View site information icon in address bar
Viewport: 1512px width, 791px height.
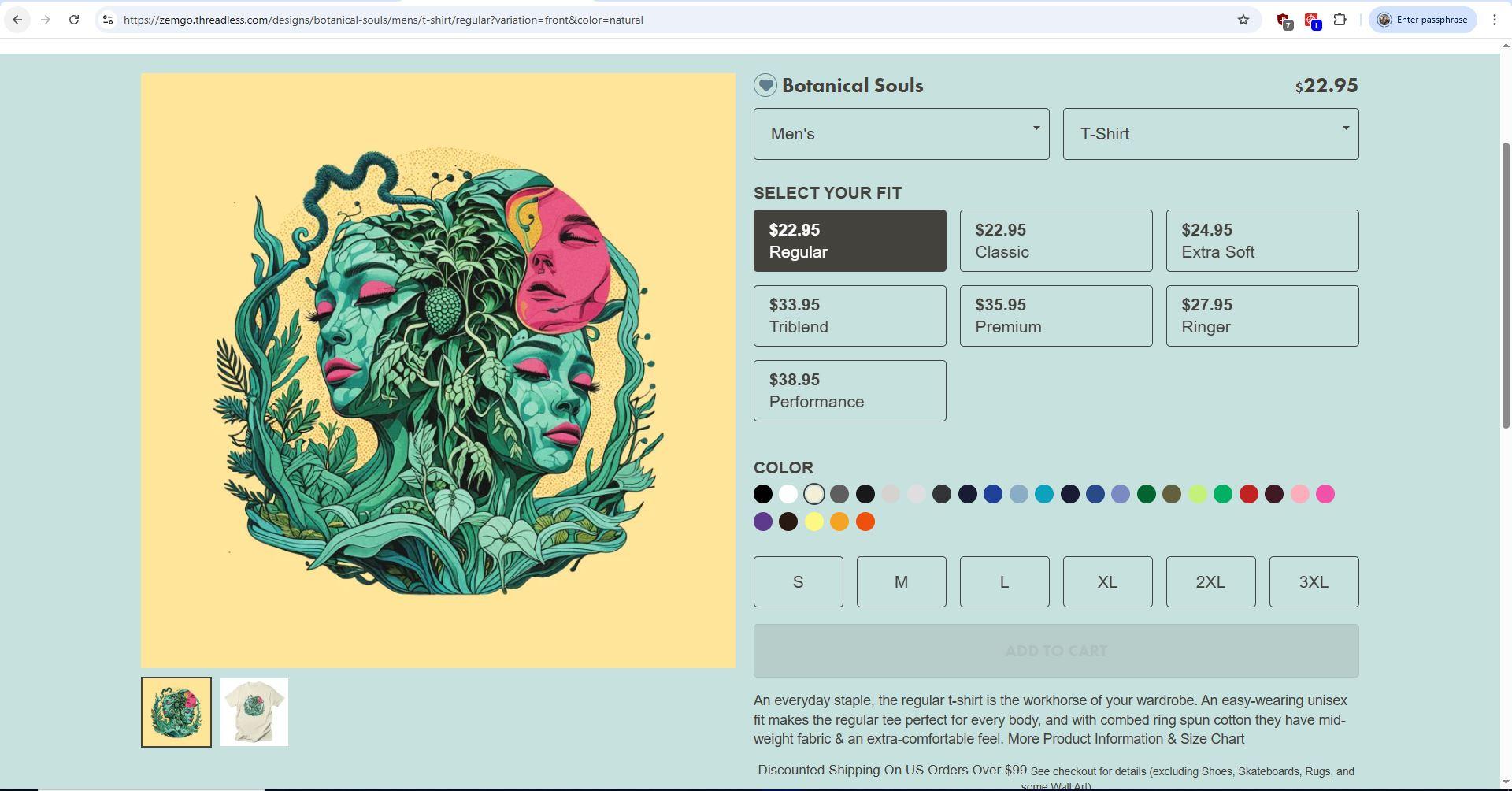(108, 20)
